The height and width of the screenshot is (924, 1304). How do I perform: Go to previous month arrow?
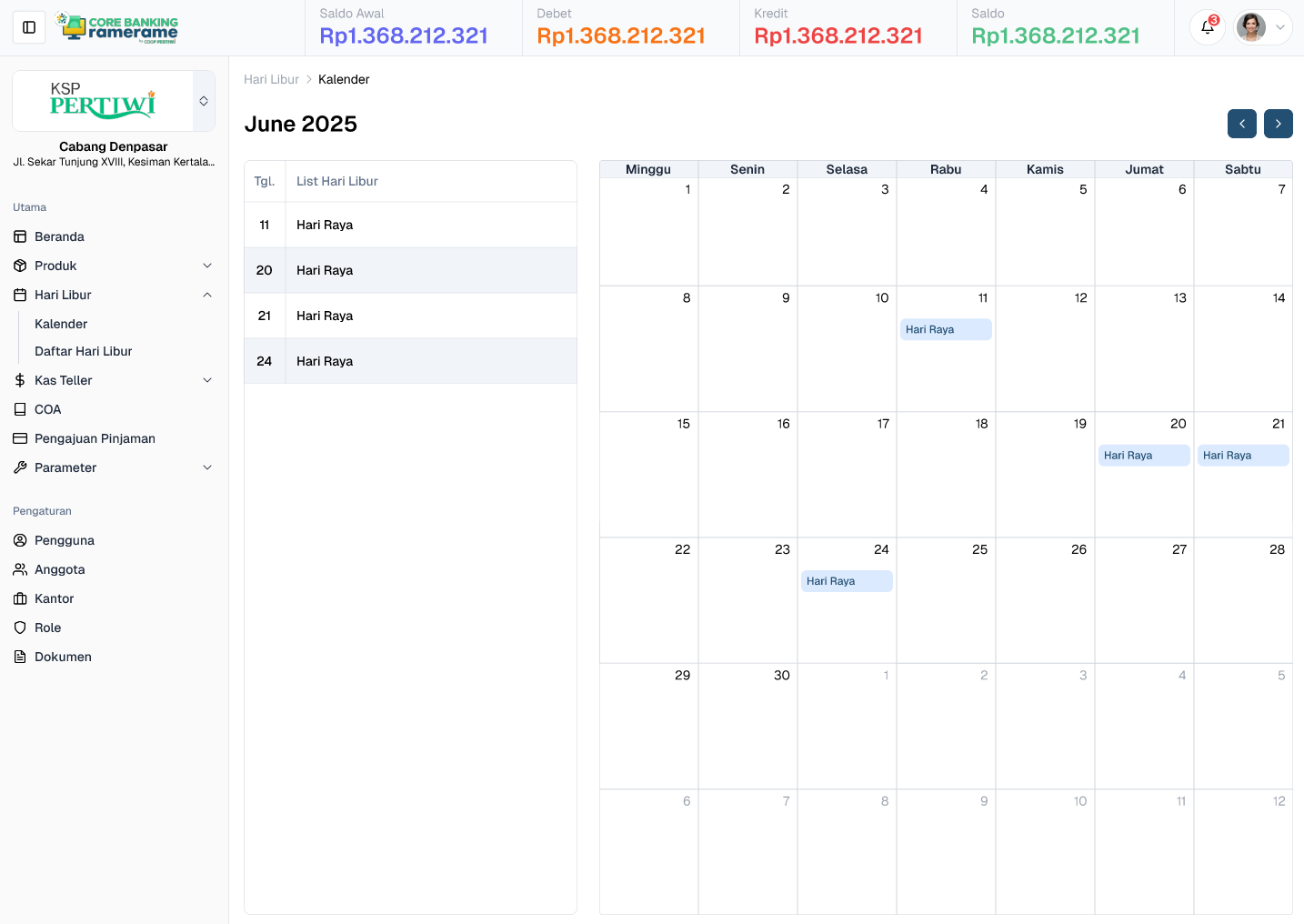click(1241, 124)
